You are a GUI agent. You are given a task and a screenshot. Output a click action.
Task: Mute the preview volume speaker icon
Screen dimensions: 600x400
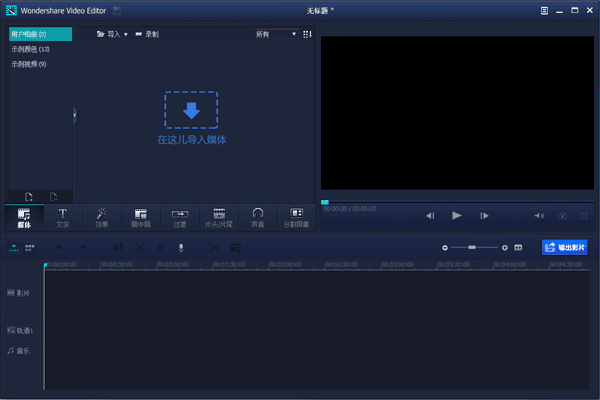(539, 216)
